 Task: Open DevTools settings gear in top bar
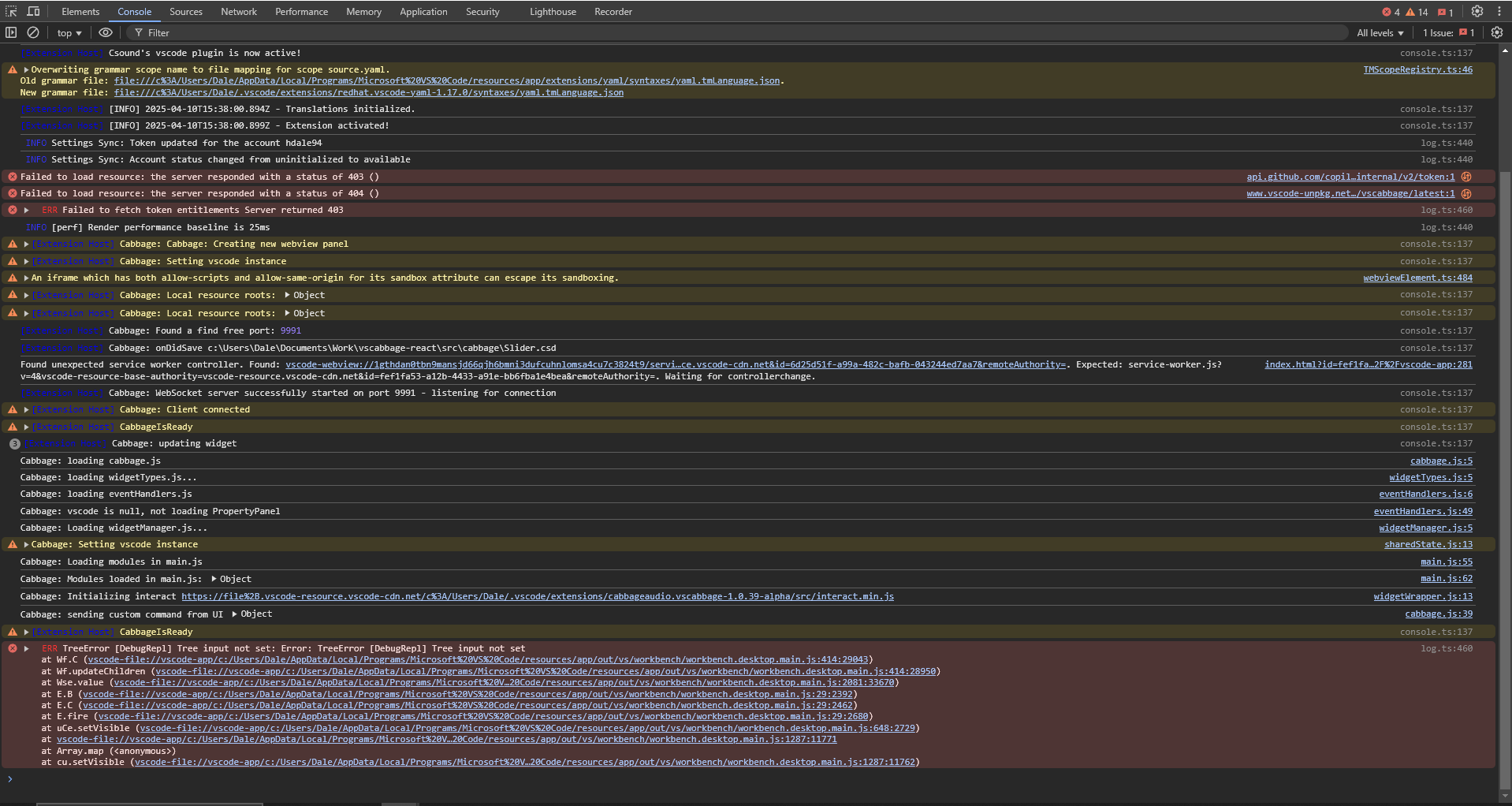[1477, 12]
